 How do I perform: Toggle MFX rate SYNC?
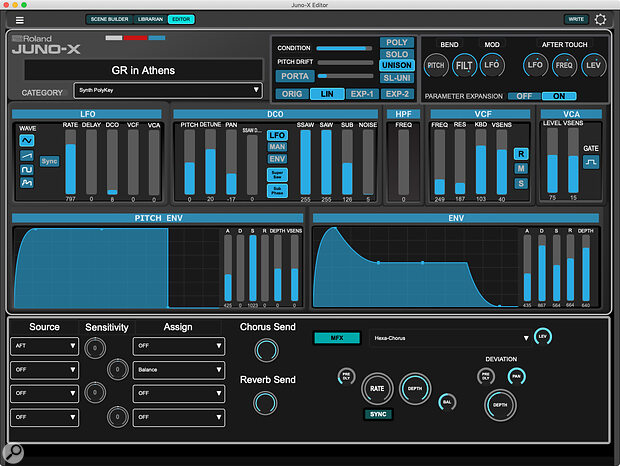coord(378,414)
